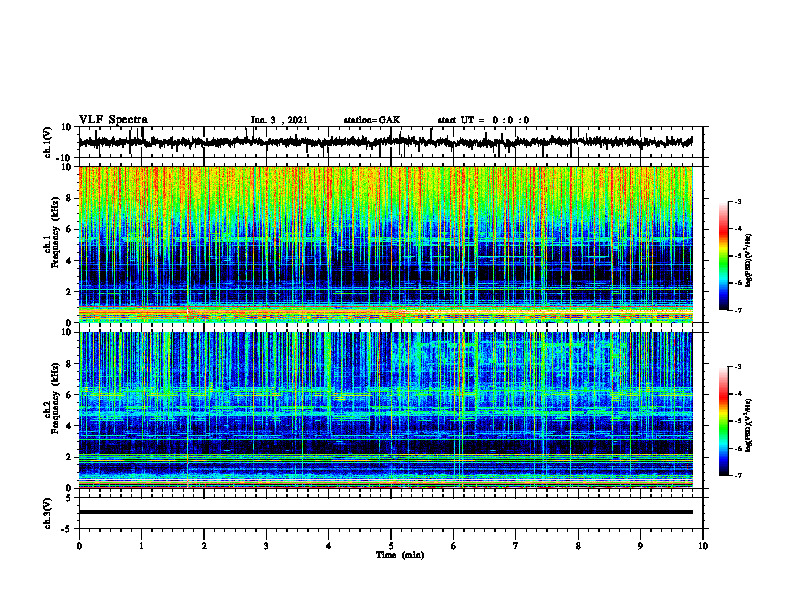The width and height of the screenshot is (792, 612).
Task: Click time axis tick label "1"
Action: point(141,546)
